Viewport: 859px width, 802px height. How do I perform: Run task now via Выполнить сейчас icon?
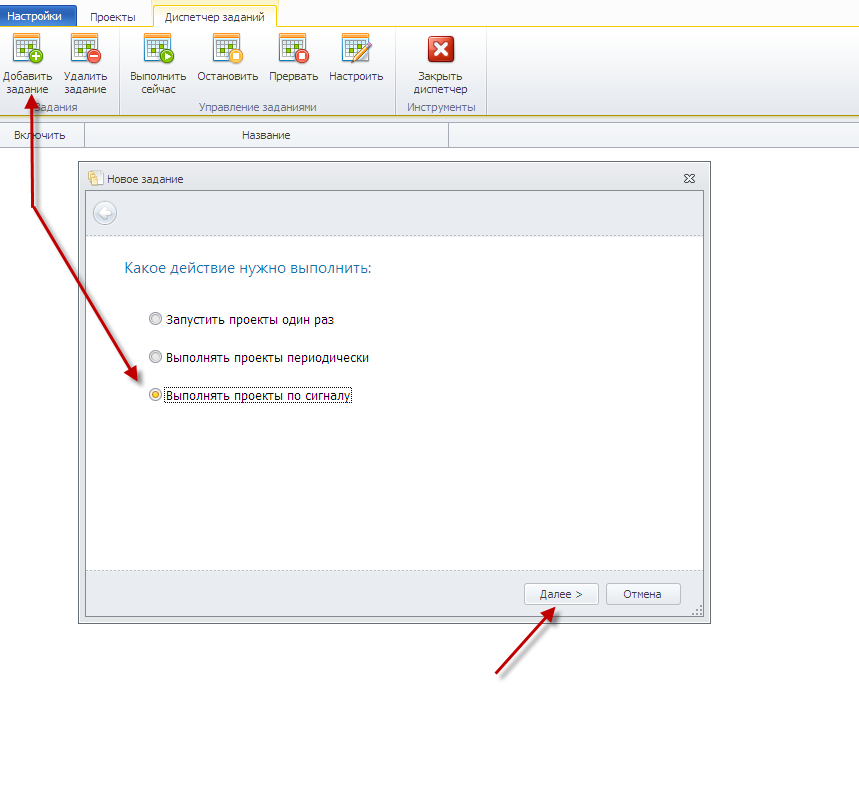click(x=158, y=48)
